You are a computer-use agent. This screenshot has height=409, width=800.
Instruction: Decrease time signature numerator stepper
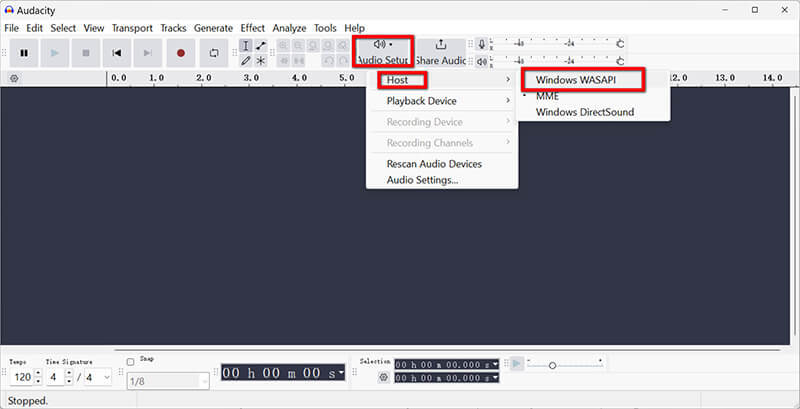pos(69,381)
